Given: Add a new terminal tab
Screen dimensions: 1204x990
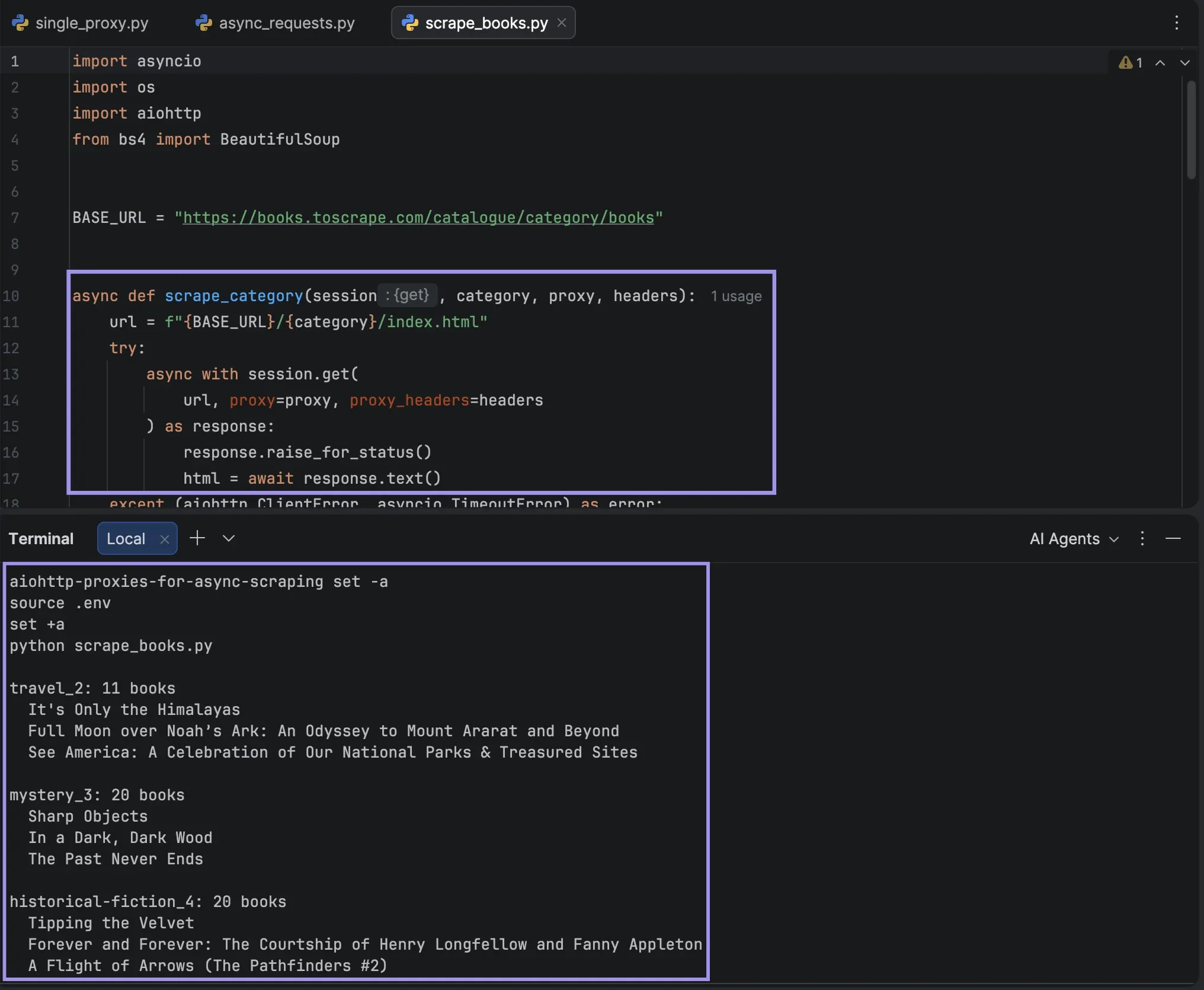Looking at the screenshot, I should coord(197,538).
